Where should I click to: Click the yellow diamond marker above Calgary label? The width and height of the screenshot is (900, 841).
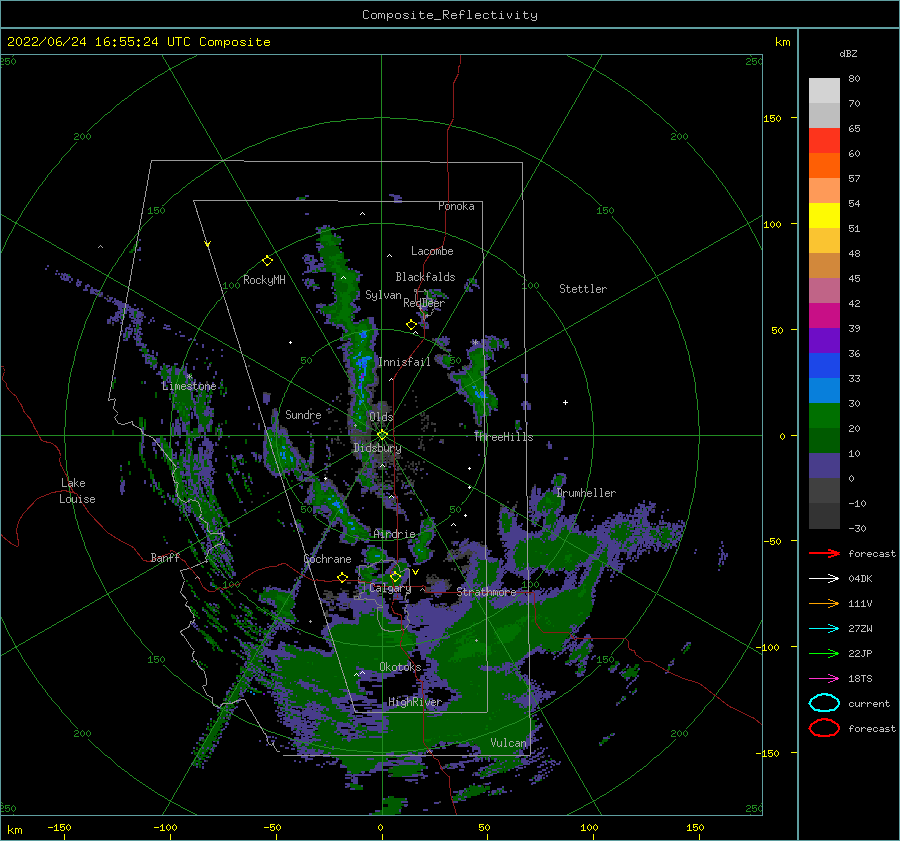coord(395,576)
